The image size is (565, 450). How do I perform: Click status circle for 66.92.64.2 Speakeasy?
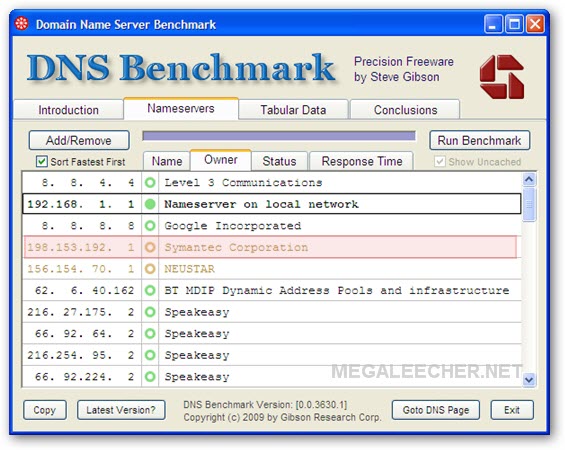pyautogui.click(x=150, y=334)
